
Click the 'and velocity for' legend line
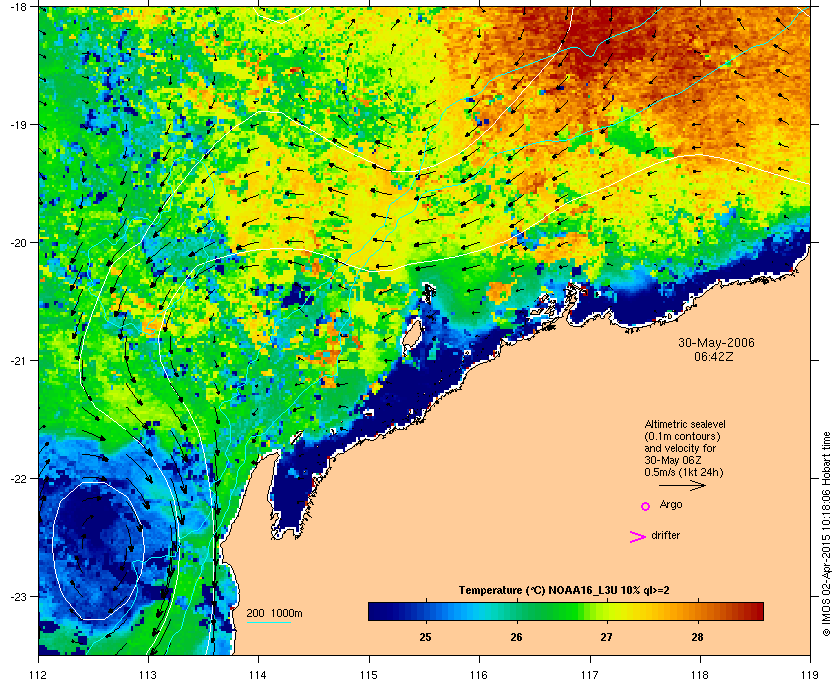[x=680, y=448]
